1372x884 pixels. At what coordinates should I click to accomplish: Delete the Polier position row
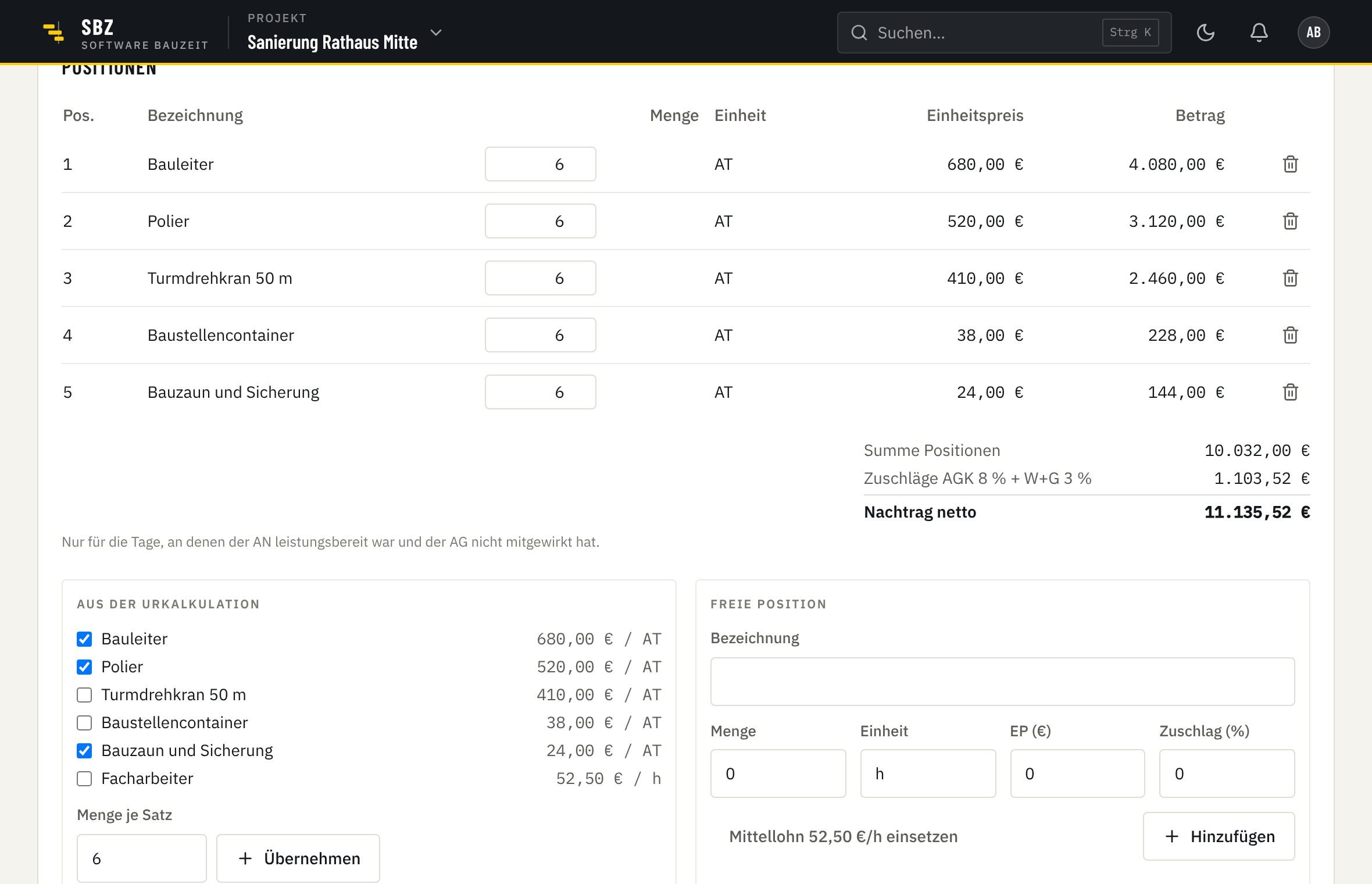(1290, 221)
